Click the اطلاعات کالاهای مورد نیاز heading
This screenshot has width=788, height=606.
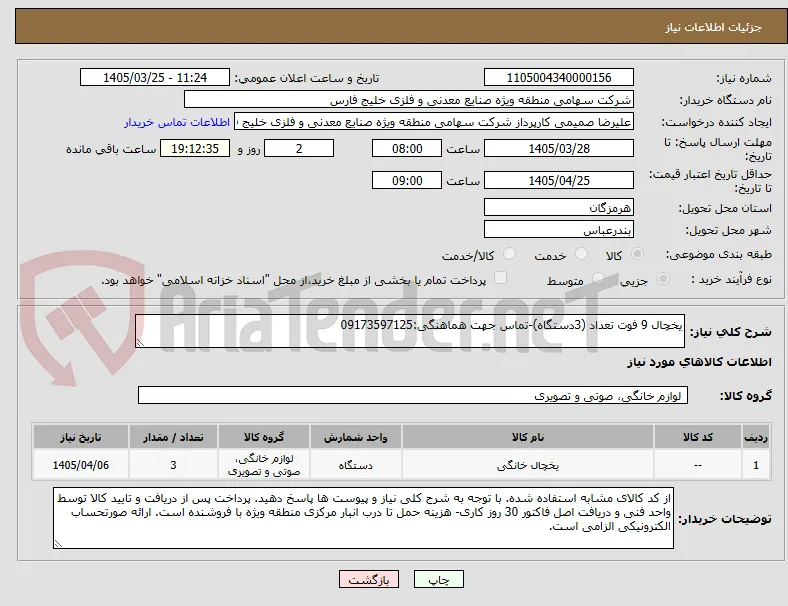(x=699, y=362)
